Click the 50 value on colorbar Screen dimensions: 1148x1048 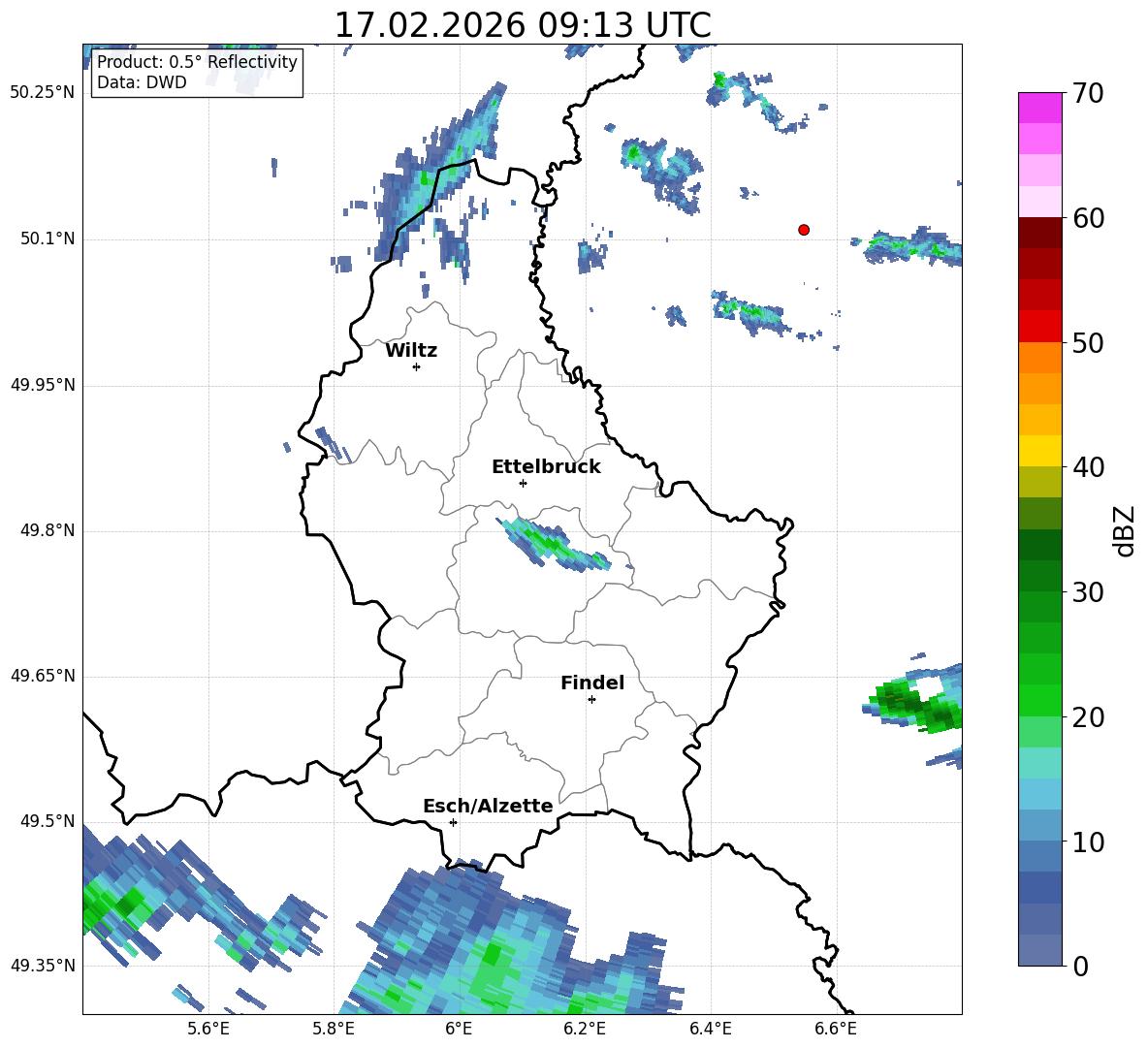[x=1088, y=342]
